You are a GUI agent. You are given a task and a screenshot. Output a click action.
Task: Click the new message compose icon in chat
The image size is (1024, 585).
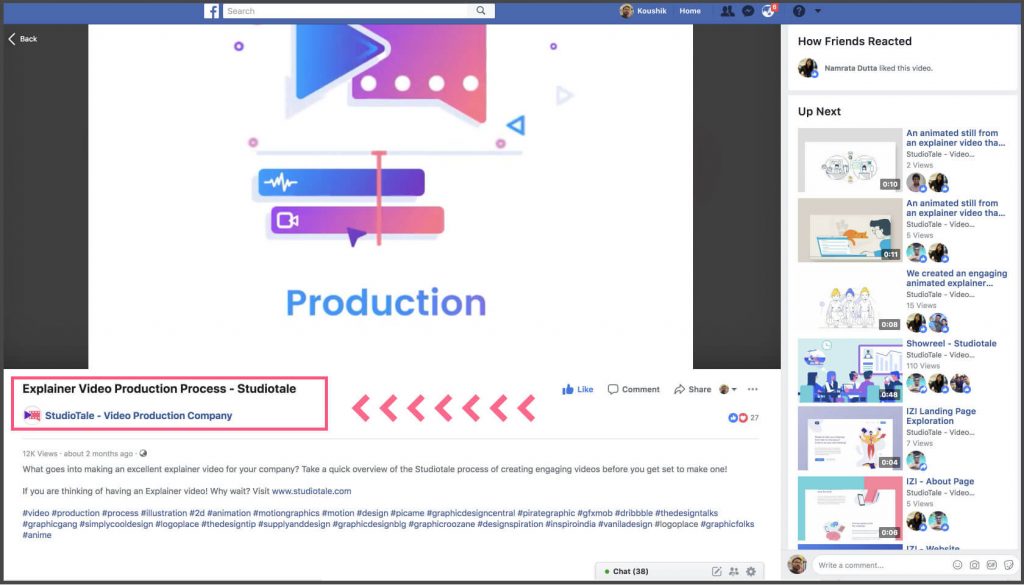716,571
